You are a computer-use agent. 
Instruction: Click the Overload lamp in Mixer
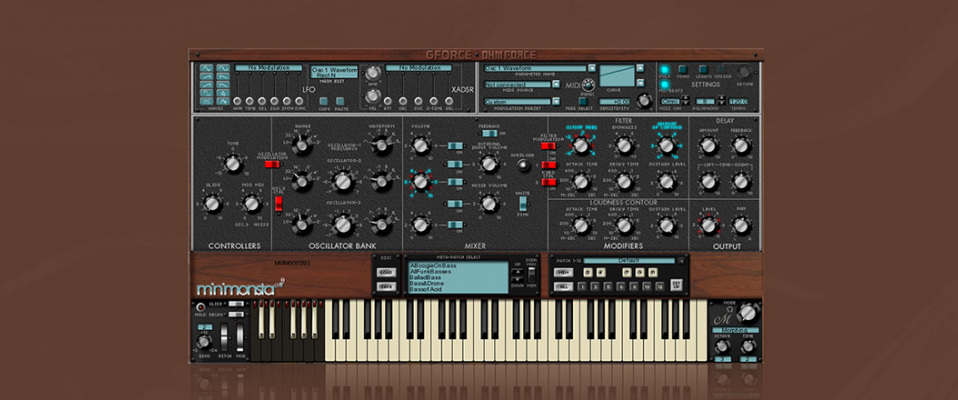(524, 165)
